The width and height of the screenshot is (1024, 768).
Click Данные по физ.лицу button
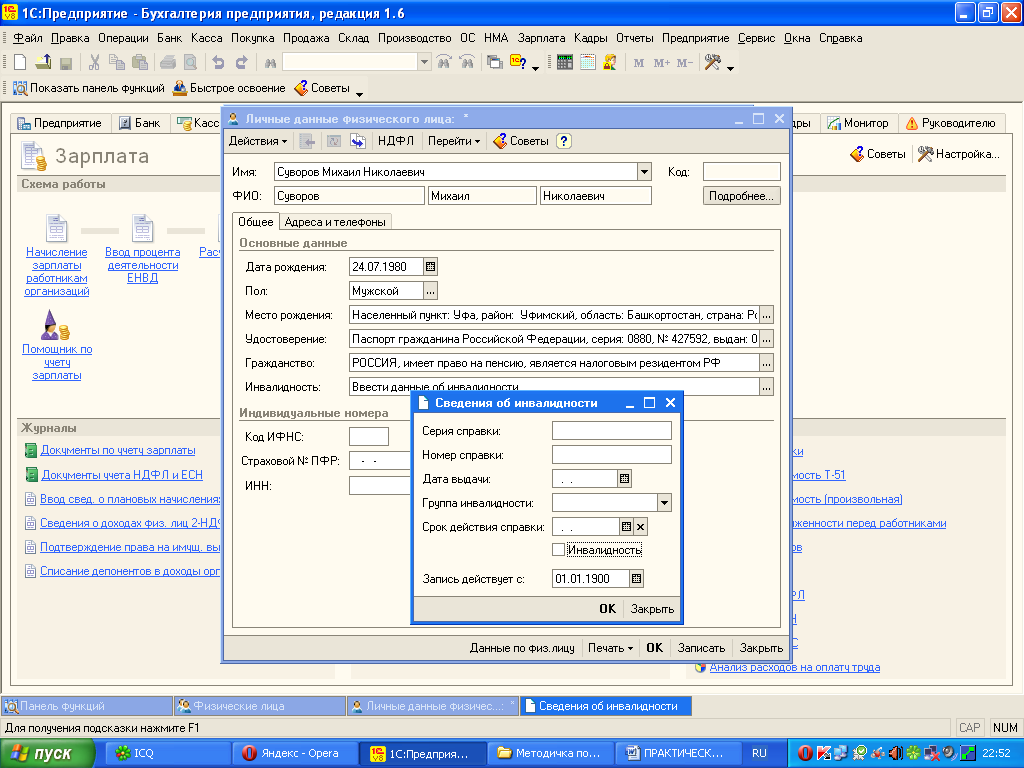pos(522,648)
